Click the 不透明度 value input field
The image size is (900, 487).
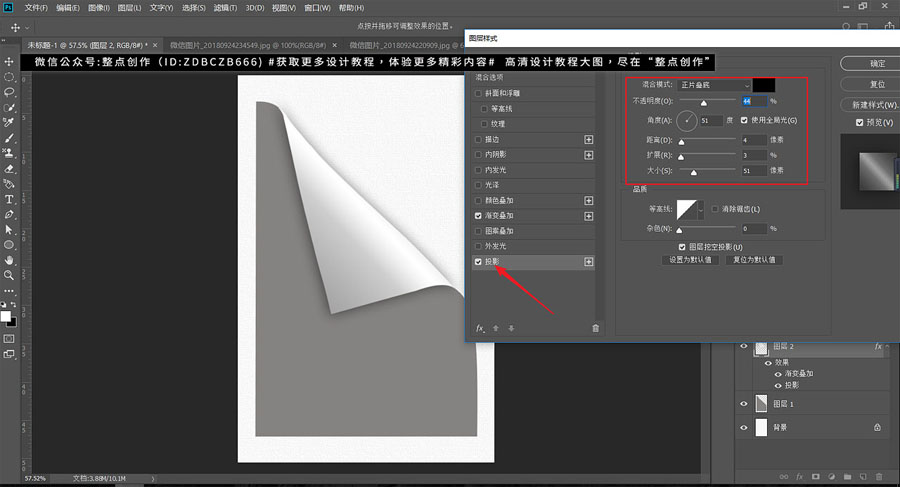753,102
